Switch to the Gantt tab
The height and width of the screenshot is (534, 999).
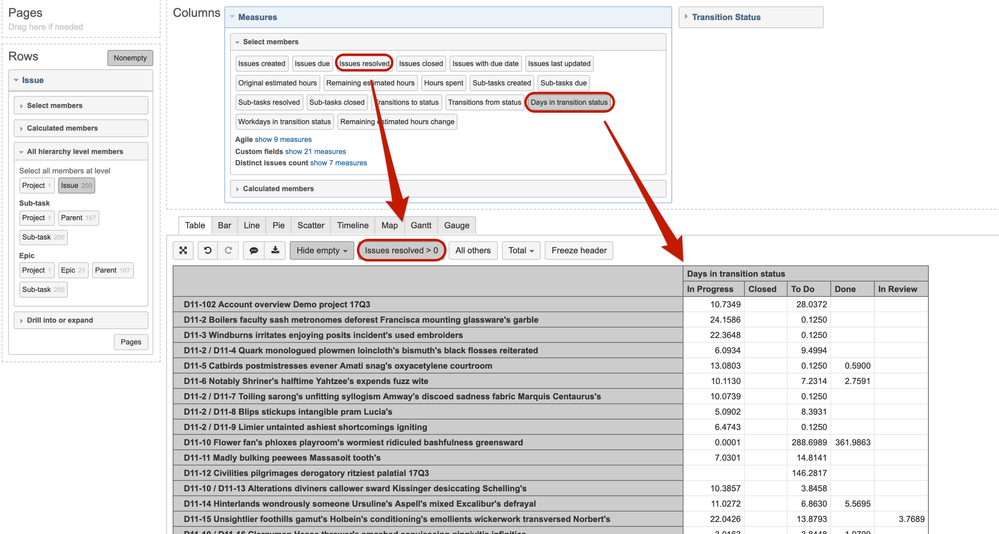click(421, 226)
